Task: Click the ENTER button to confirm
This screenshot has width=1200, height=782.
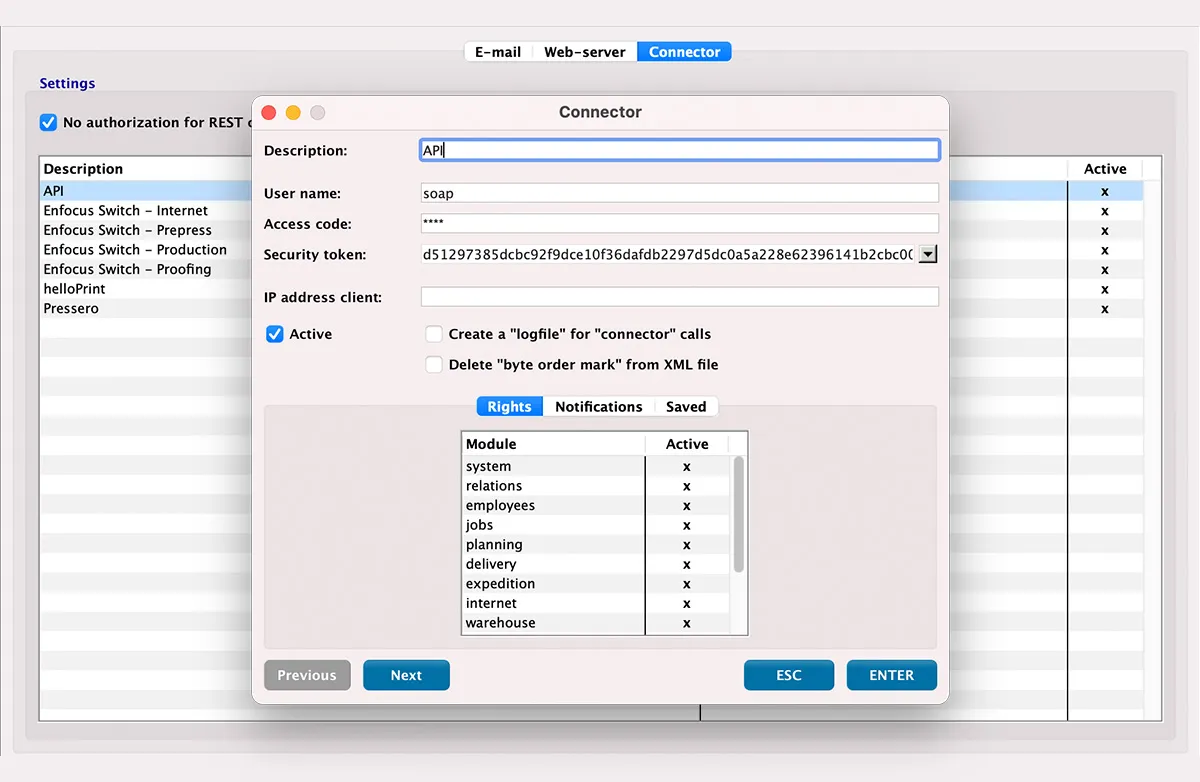Action: (x=891, y=675)
